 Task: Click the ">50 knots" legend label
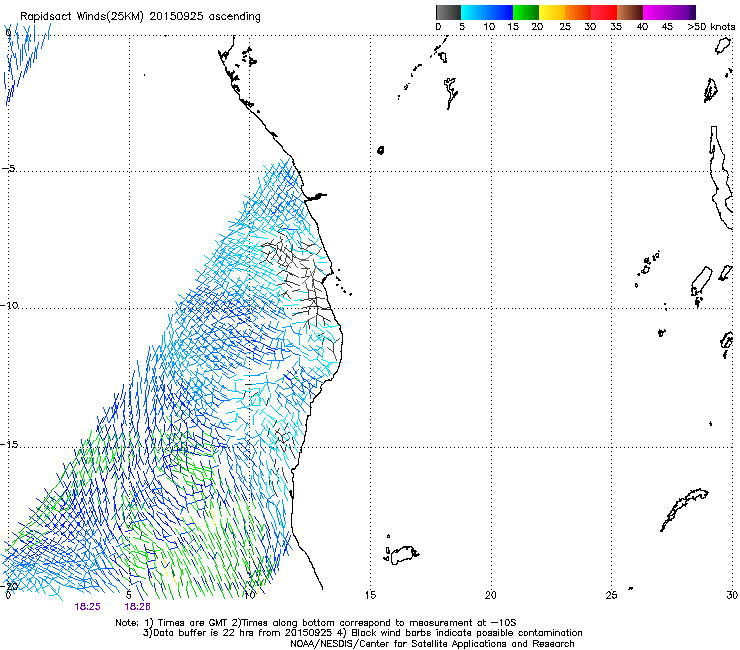(x=711, y=27)
